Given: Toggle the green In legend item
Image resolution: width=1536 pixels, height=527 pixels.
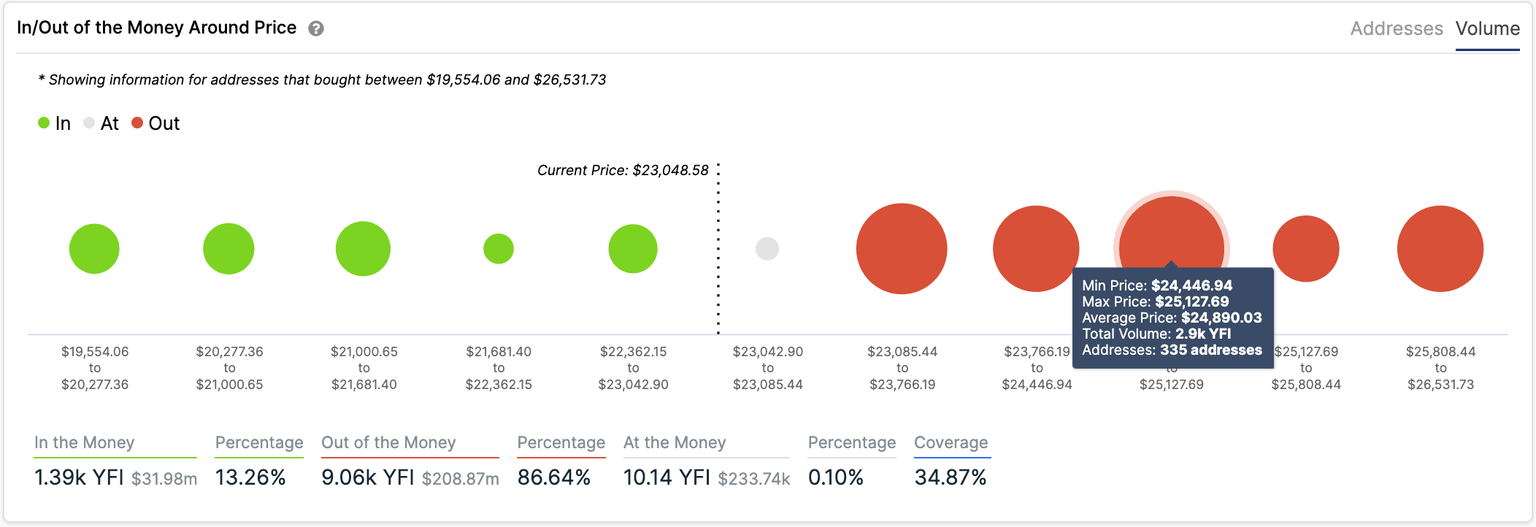Looking at the screenshot, I should point(54,124).
